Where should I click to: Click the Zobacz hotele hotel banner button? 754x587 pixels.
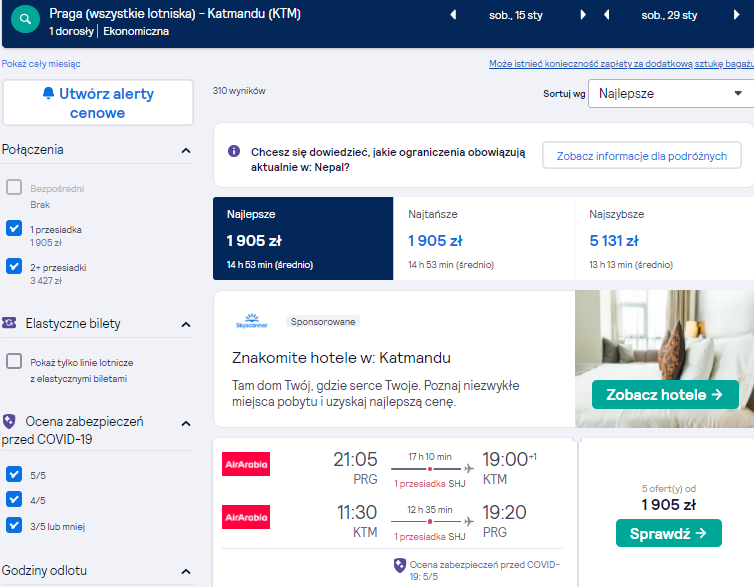665,395
